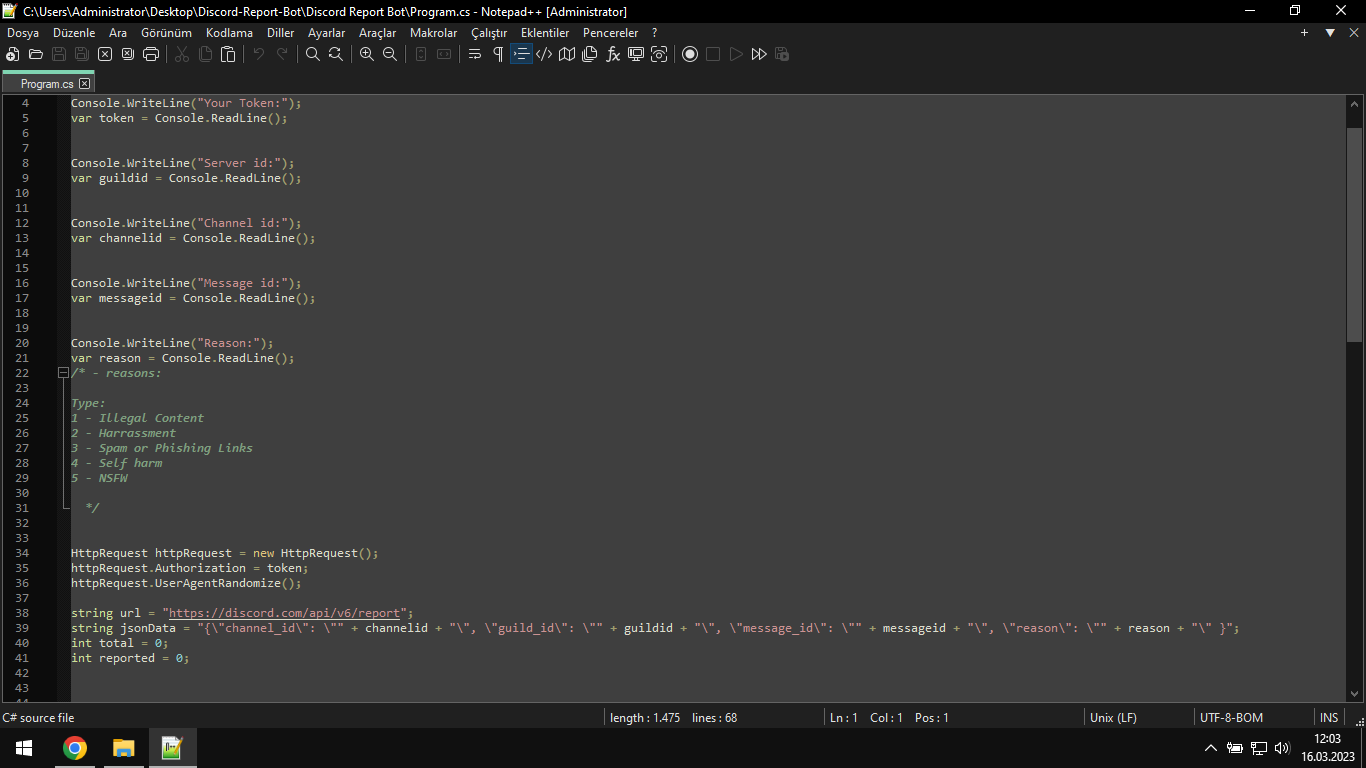Open the Makrolar menu
Image resolution: width=1366 pixels, height=768 pixels.
click(434, 33)
